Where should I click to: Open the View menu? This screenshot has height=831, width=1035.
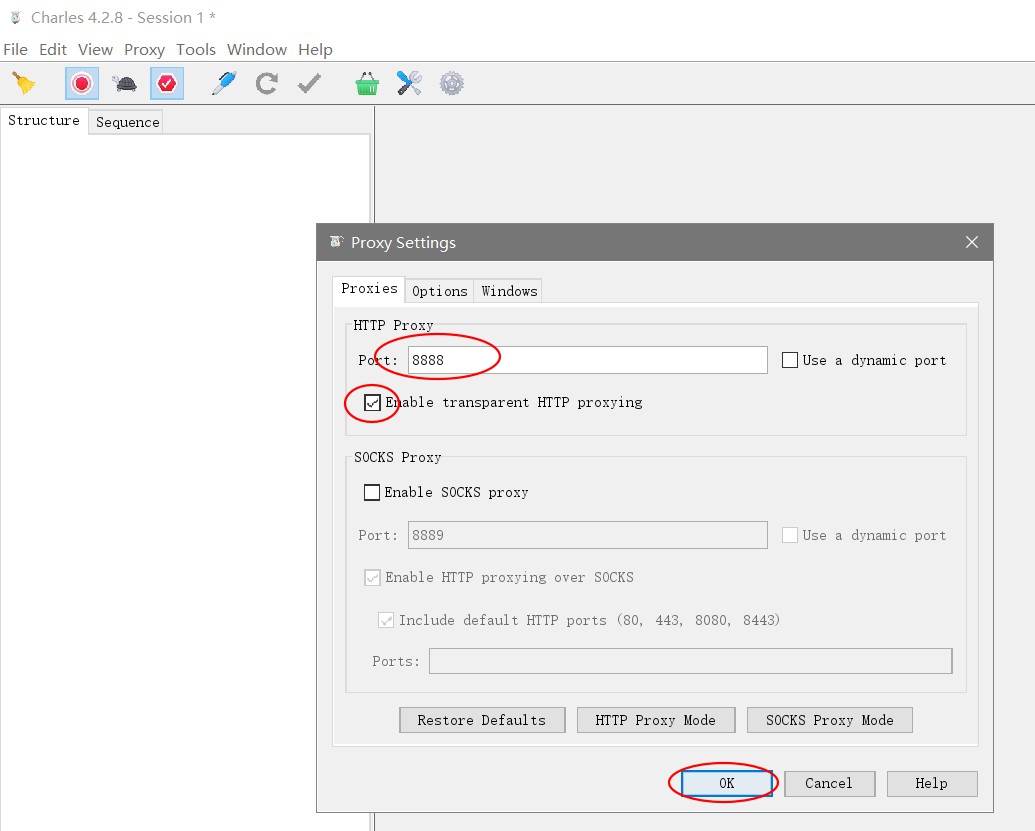click(x=95, y=50)
